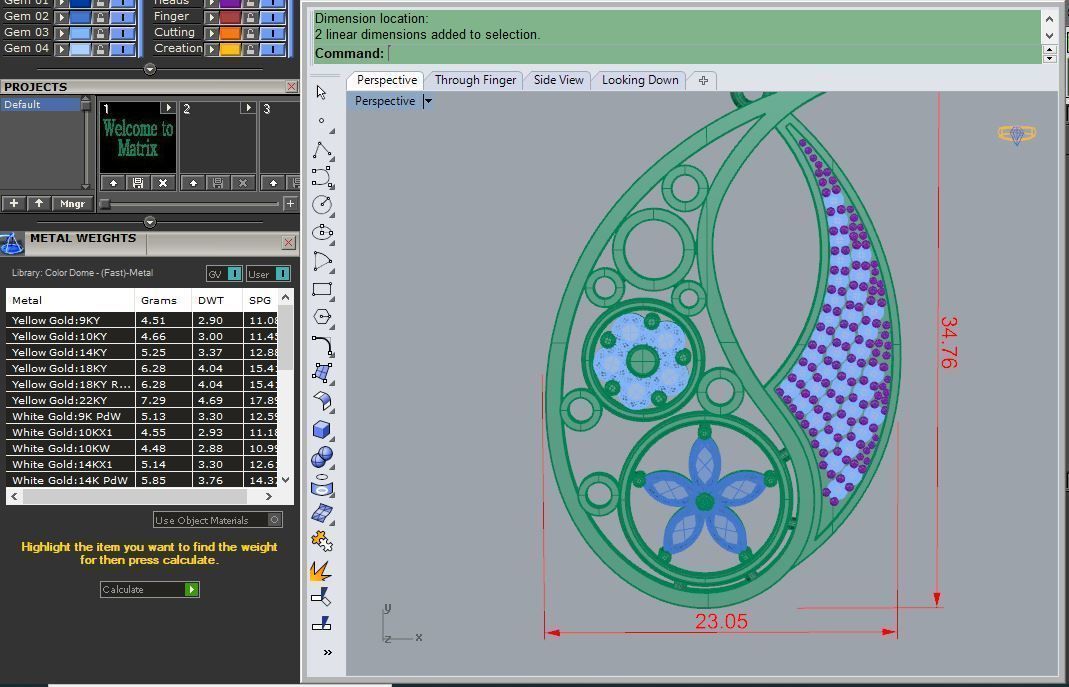Screen dimensions: 1069x687
Task: Load project slot 1 upload arrow
Action: (x=113, y=183)
